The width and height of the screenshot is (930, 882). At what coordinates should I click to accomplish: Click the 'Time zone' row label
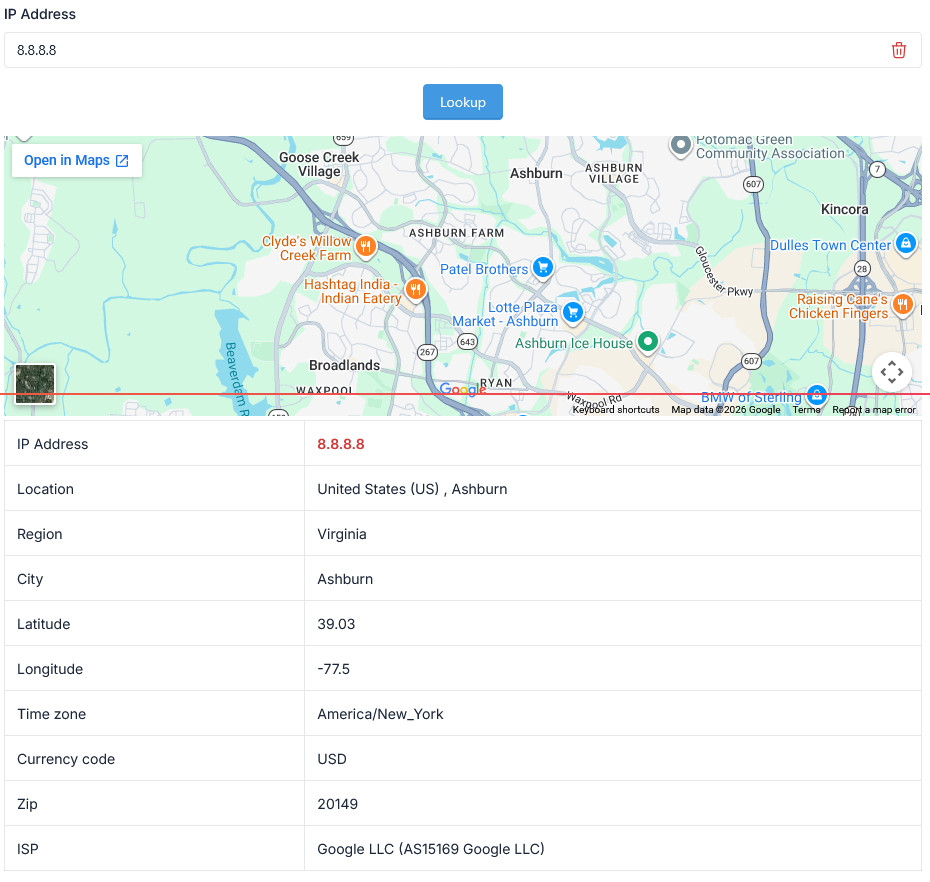(x=52, y=714)
